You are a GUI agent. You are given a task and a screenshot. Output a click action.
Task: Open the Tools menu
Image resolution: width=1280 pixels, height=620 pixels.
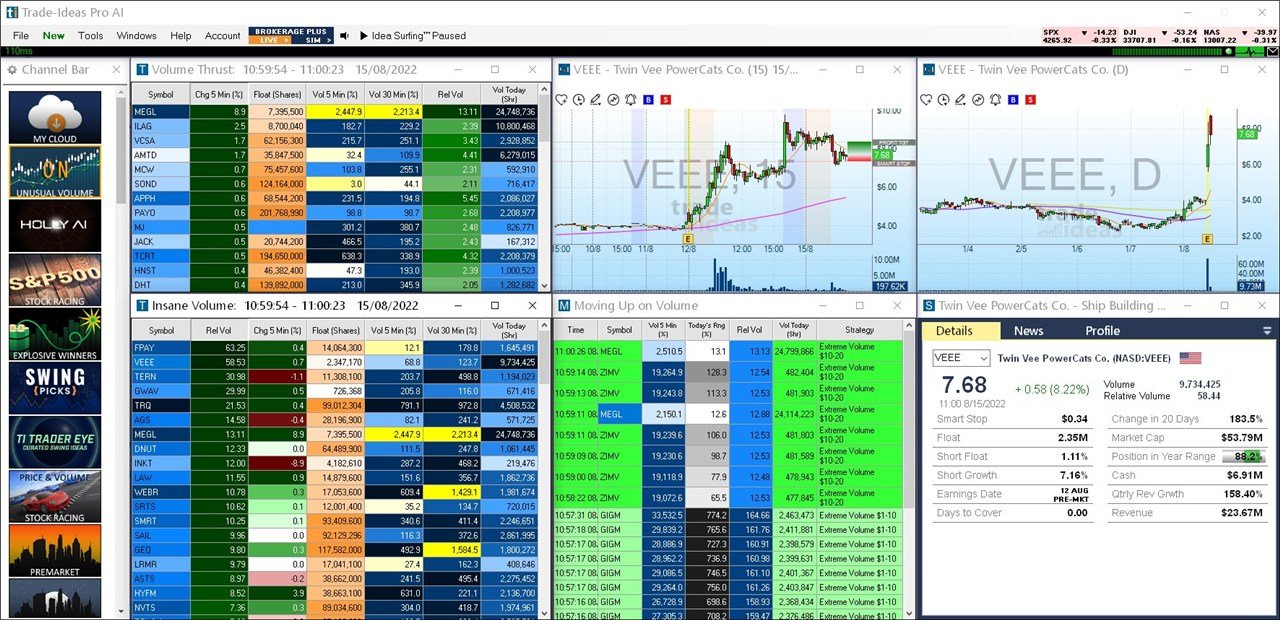(91, 36)
